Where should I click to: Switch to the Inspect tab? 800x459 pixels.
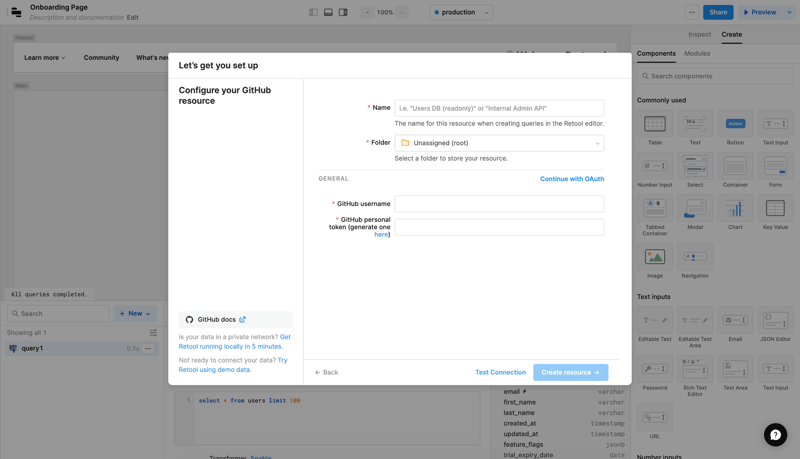699,35
